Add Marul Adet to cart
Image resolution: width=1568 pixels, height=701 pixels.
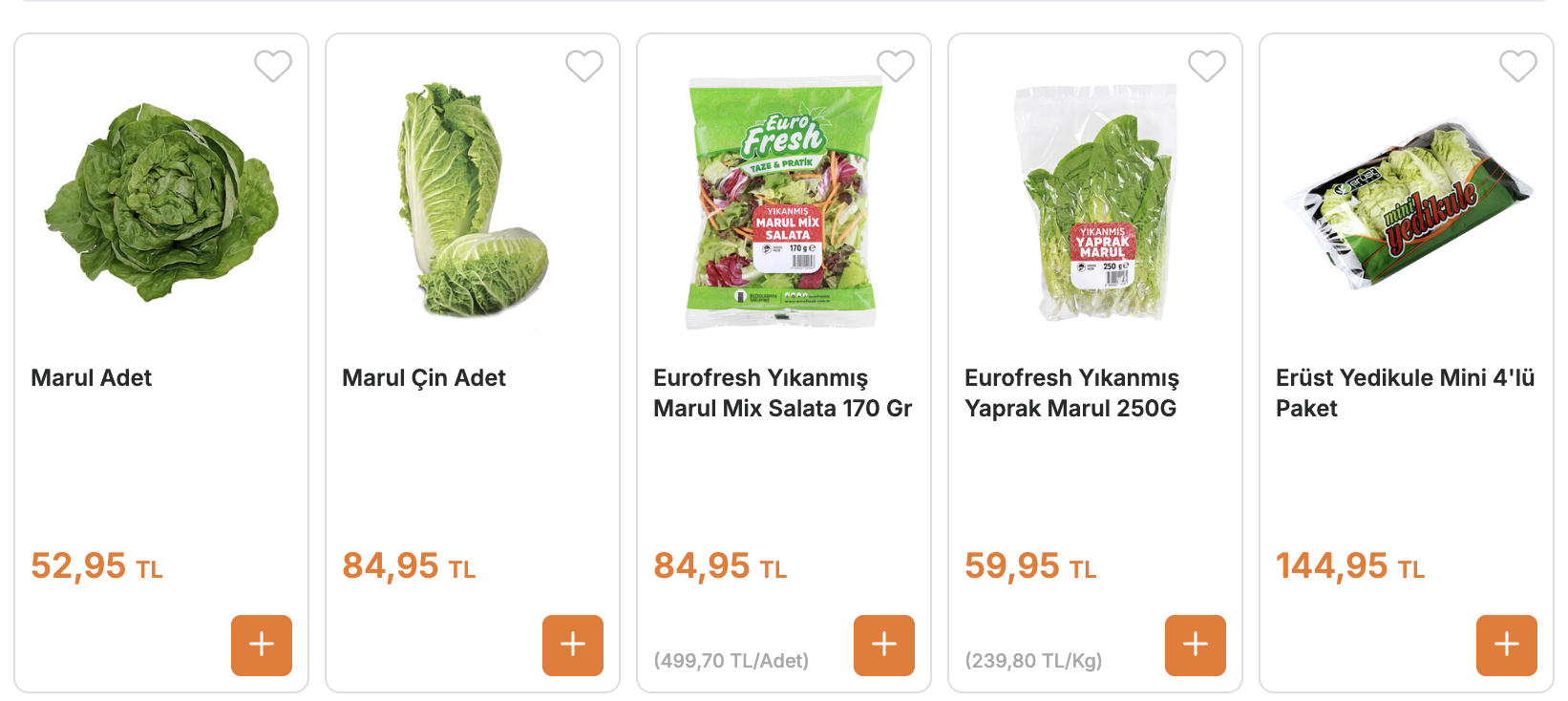262,646
